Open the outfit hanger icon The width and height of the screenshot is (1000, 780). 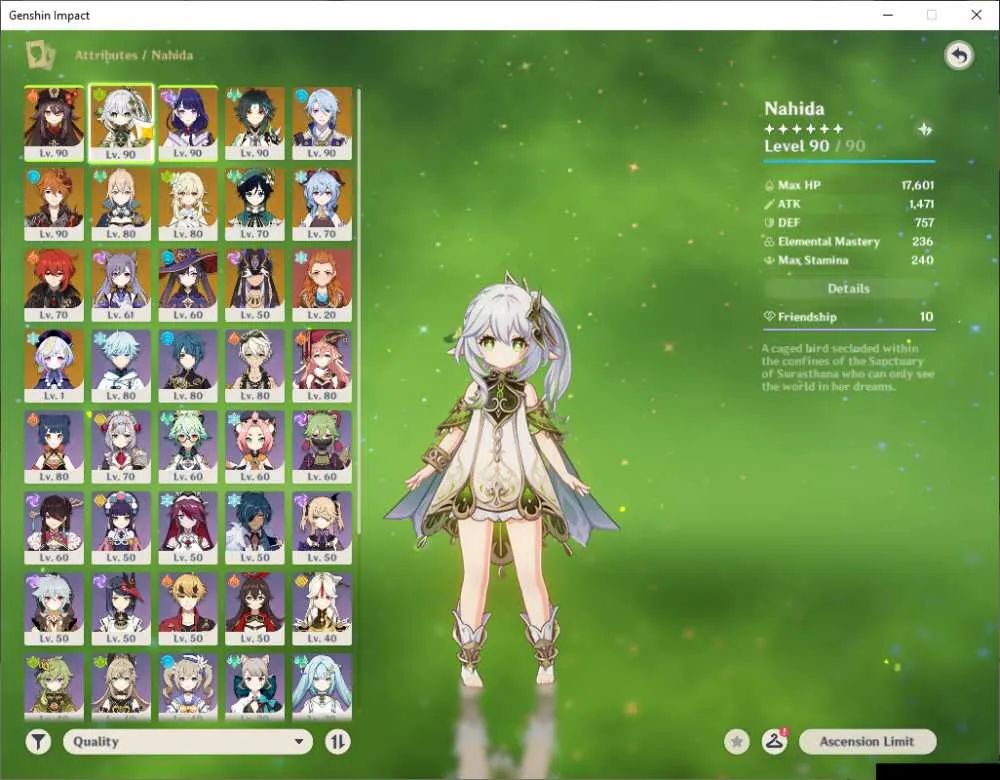(x=774, y=742)
